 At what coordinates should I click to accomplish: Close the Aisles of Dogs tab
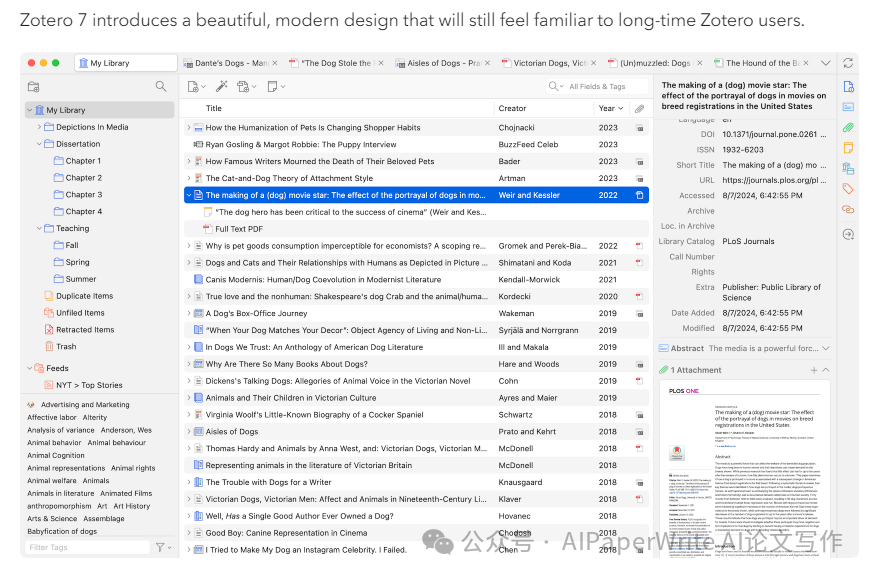(488, 63)
